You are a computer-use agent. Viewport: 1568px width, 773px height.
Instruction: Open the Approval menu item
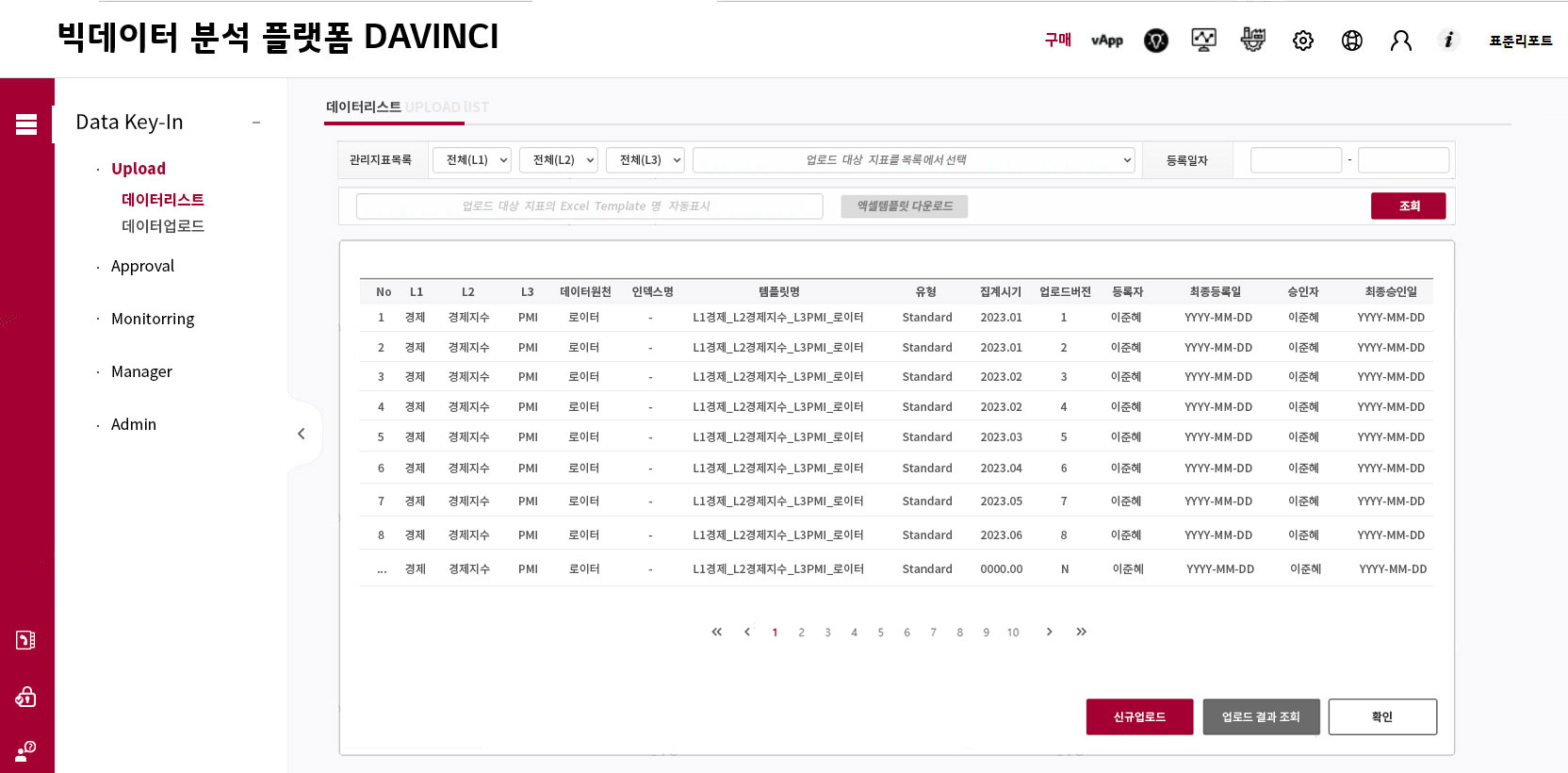coord(142,266)
